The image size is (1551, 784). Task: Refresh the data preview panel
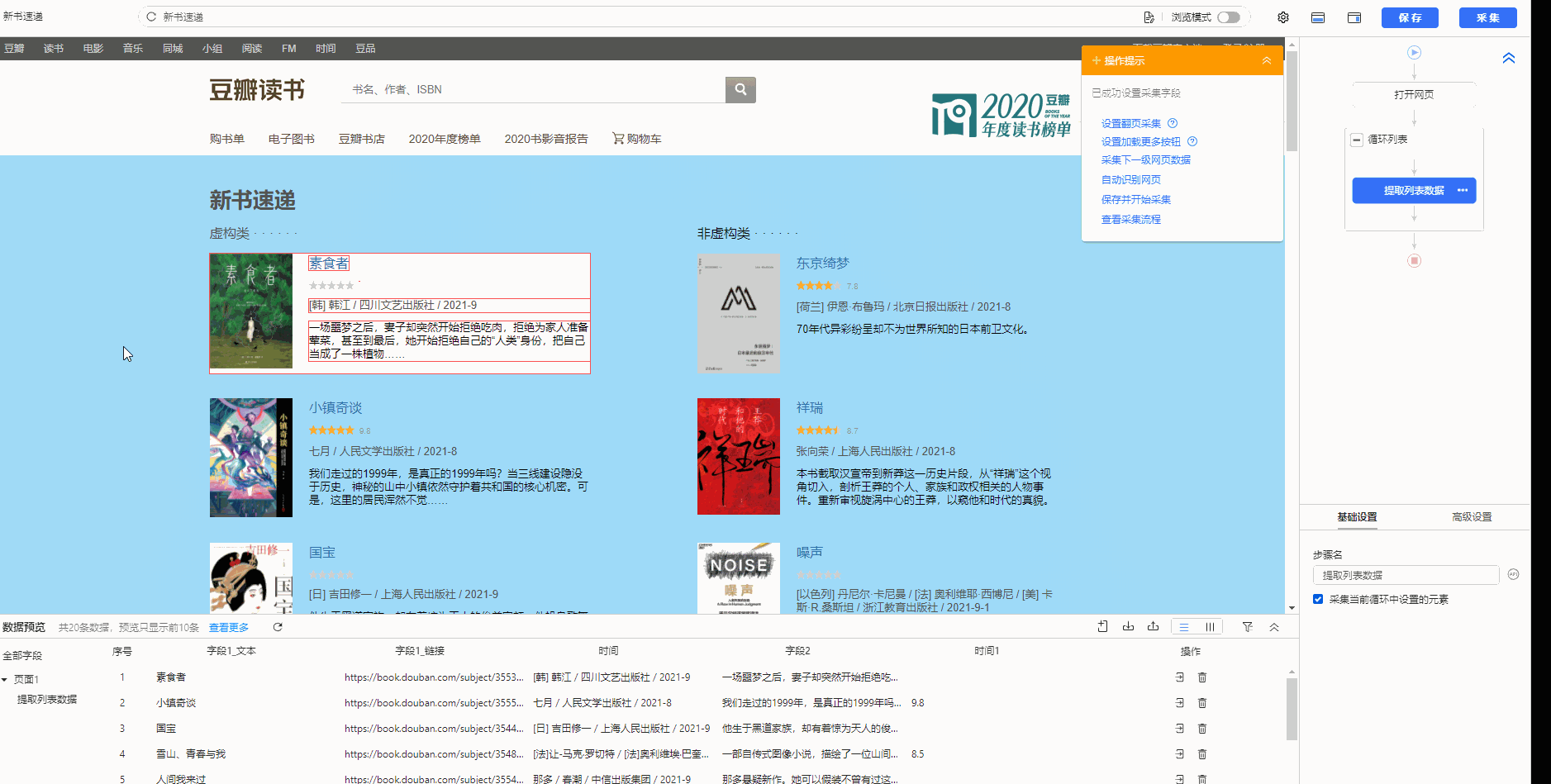tap(278, 627)
